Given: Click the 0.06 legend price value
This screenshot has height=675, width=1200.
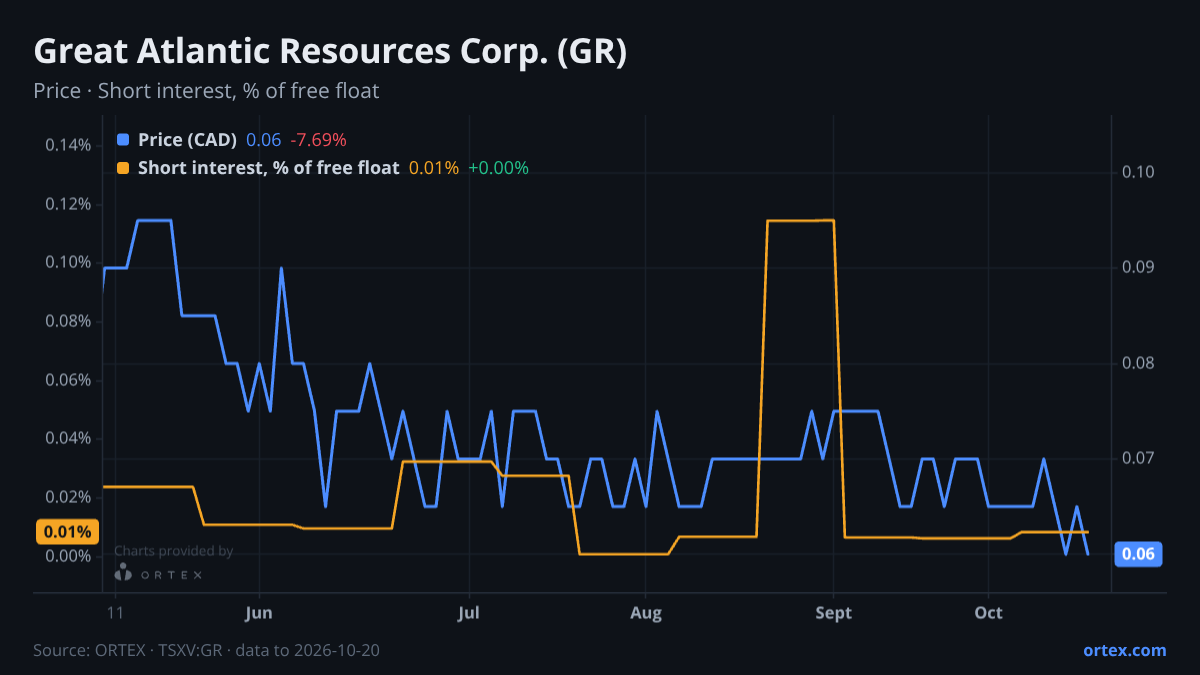Looking at the screenshot, I should [264, 140].
